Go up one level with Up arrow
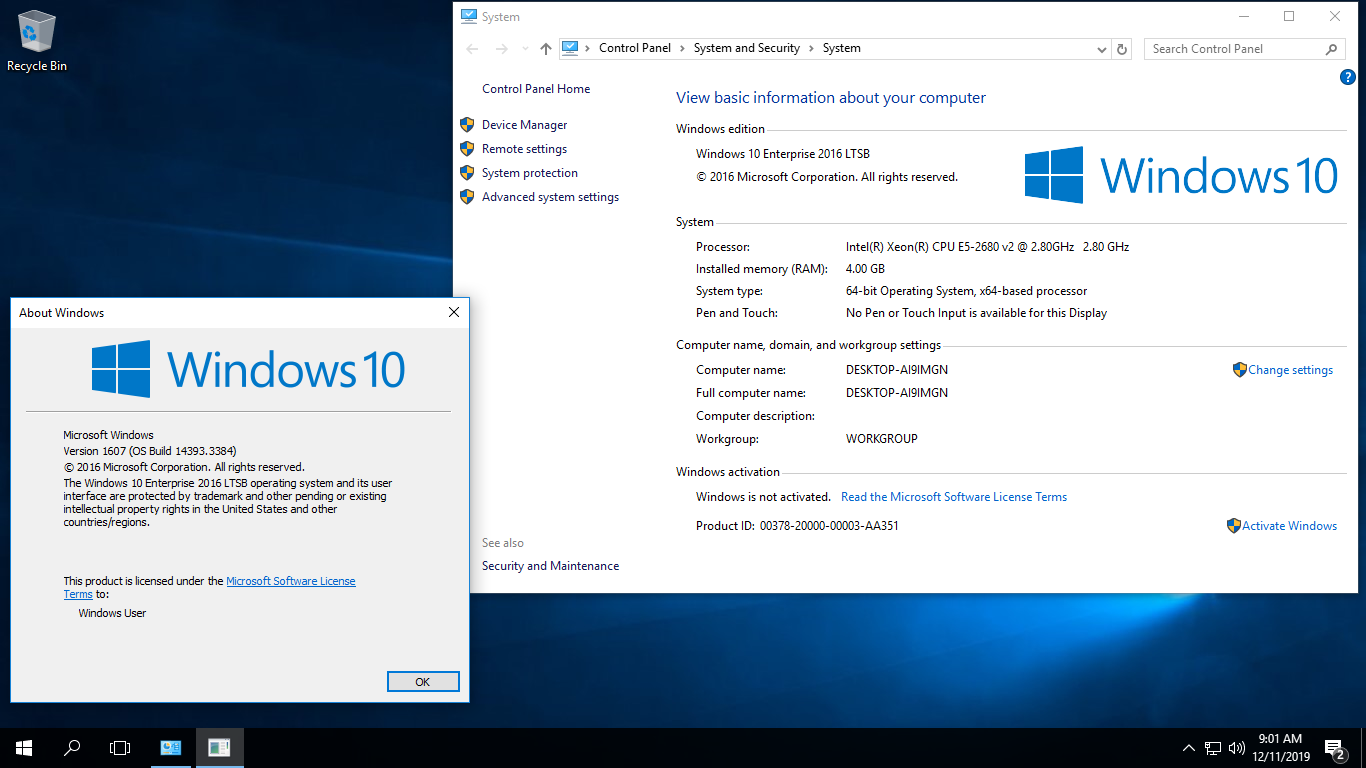 [x=545, y=49]
